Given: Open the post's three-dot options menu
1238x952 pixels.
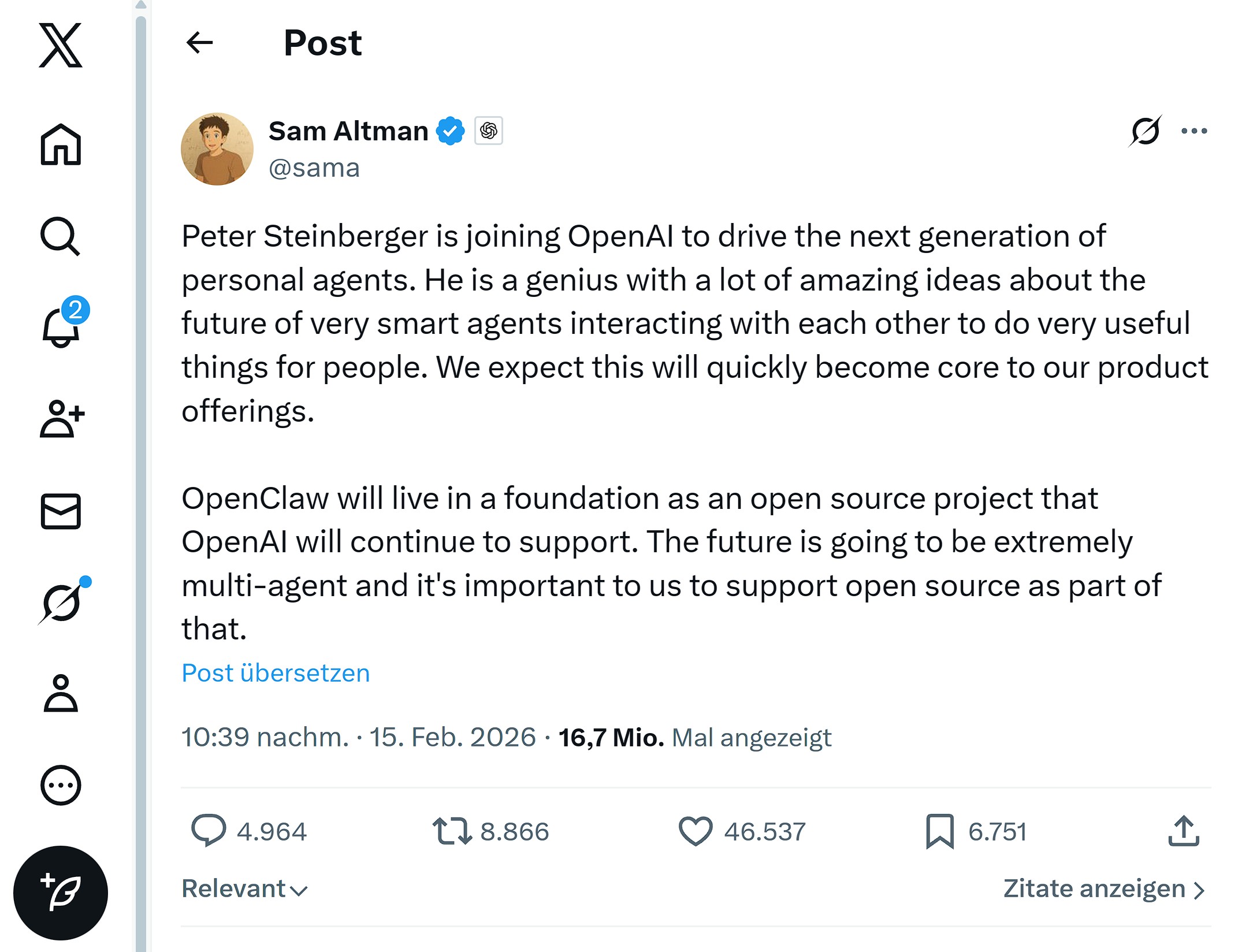Looking at the screenshot, I should tap(1194, 131).
